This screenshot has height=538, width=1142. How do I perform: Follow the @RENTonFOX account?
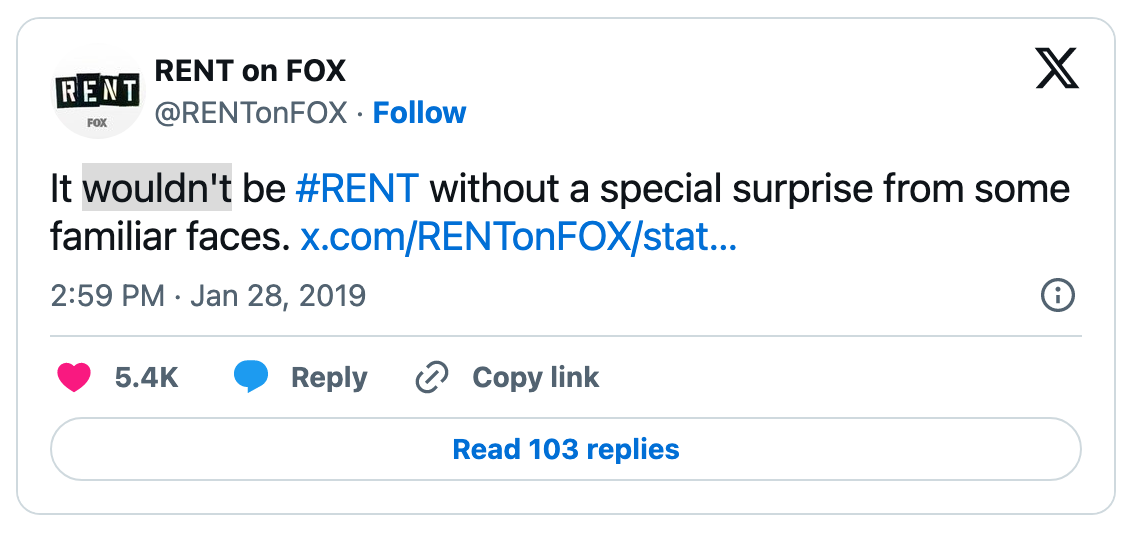[419, 113]
